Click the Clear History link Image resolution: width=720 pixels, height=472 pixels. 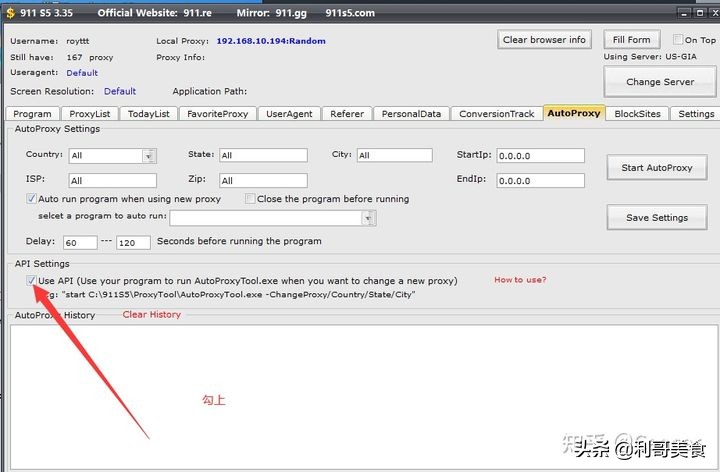point(151,315)
